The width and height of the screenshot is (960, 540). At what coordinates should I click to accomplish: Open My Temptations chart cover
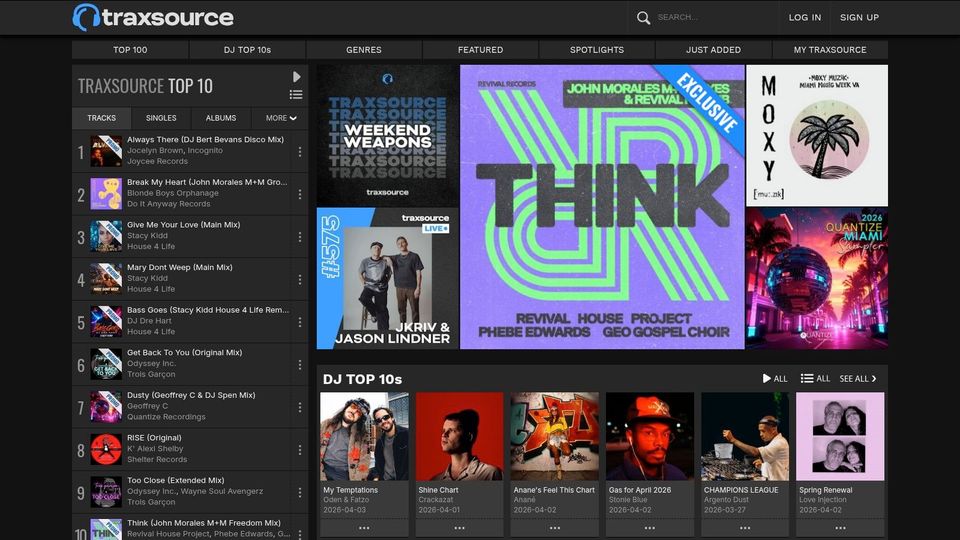point(364,437)
